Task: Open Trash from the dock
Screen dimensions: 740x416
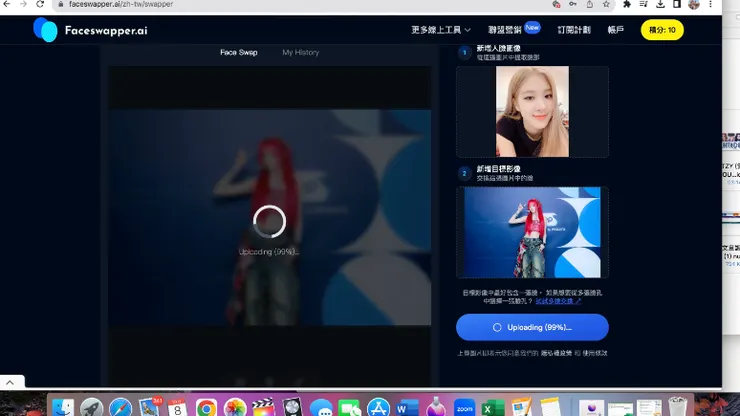Action: [x=678, y=408]
